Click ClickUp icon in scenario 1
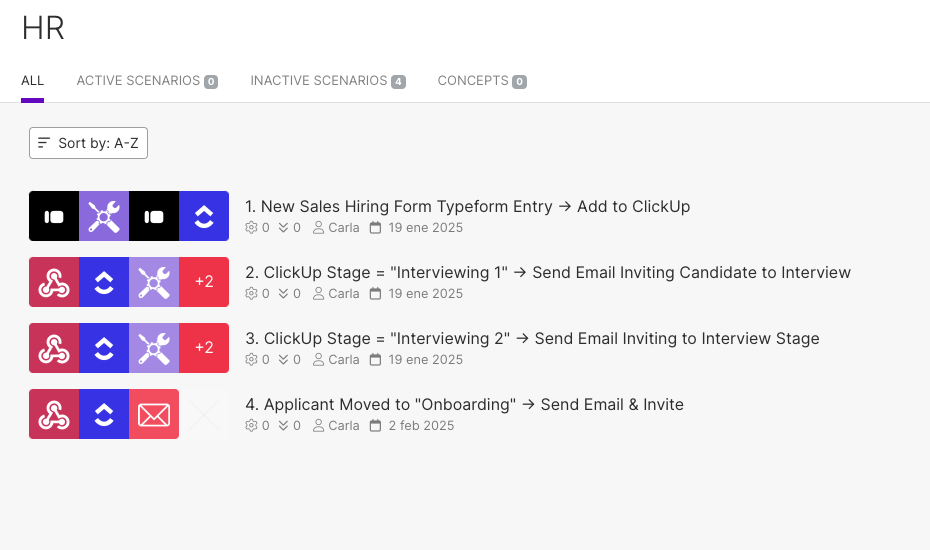Image resolution: width=930 pixels, height=550 pixels. click(x=204, y=216)
